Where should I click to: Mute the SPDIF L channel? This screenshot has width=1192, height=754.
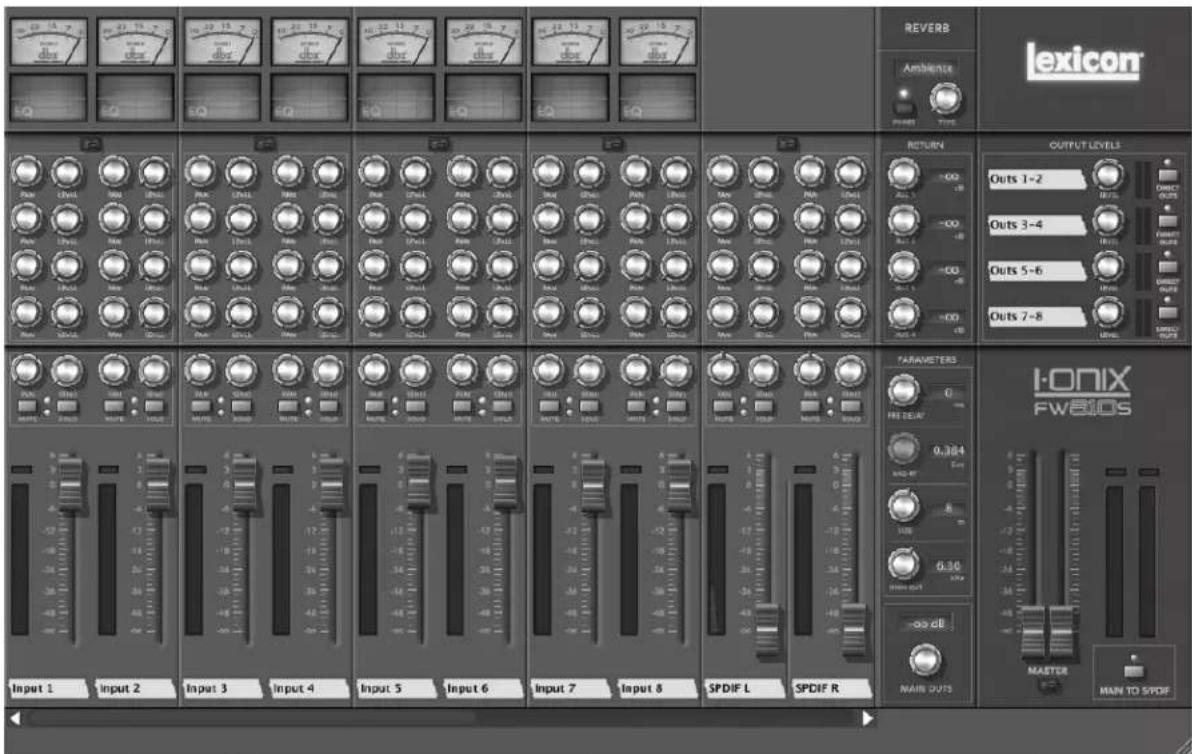[x=724, y=407]
